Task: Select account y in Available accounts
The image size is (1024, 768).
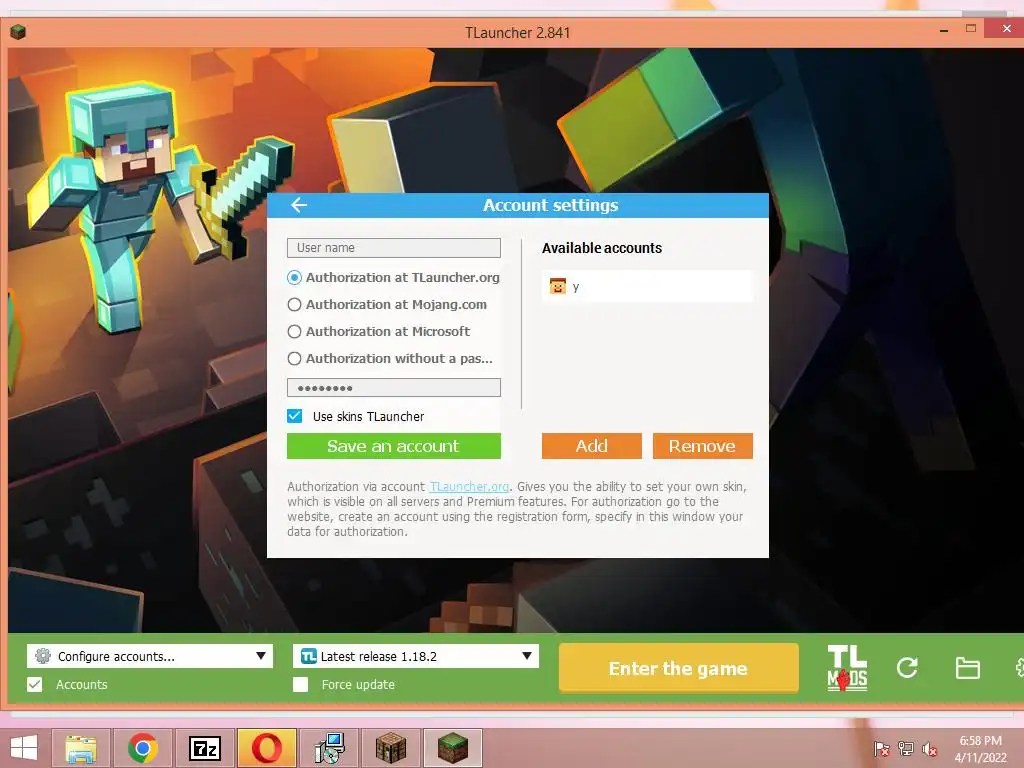Action: [647, 286]
